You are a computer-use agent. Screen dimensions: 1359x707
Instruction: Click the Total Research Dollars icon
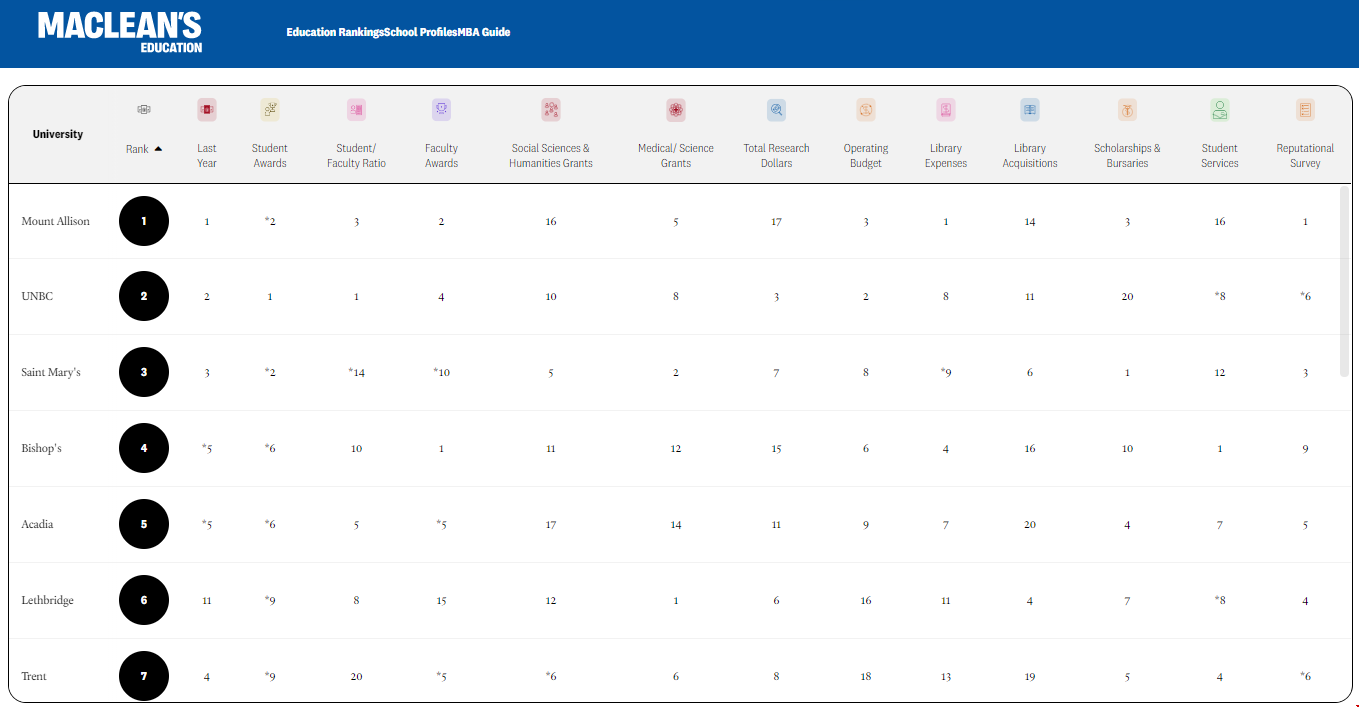coord(776,110)
